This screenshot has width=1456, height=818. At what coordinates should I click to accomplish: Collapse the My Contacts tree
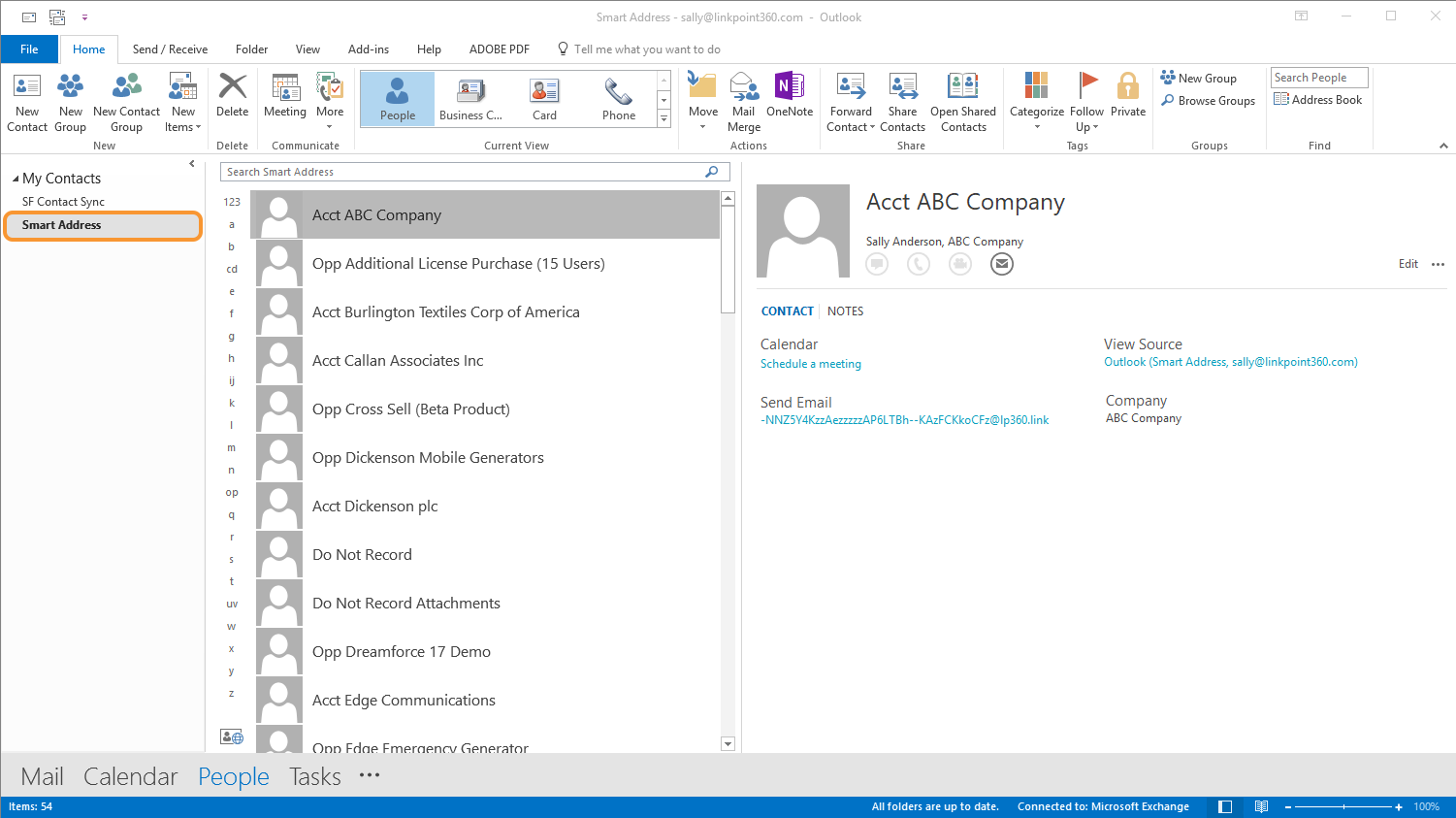pyautogui.click(x=16, y=179)
